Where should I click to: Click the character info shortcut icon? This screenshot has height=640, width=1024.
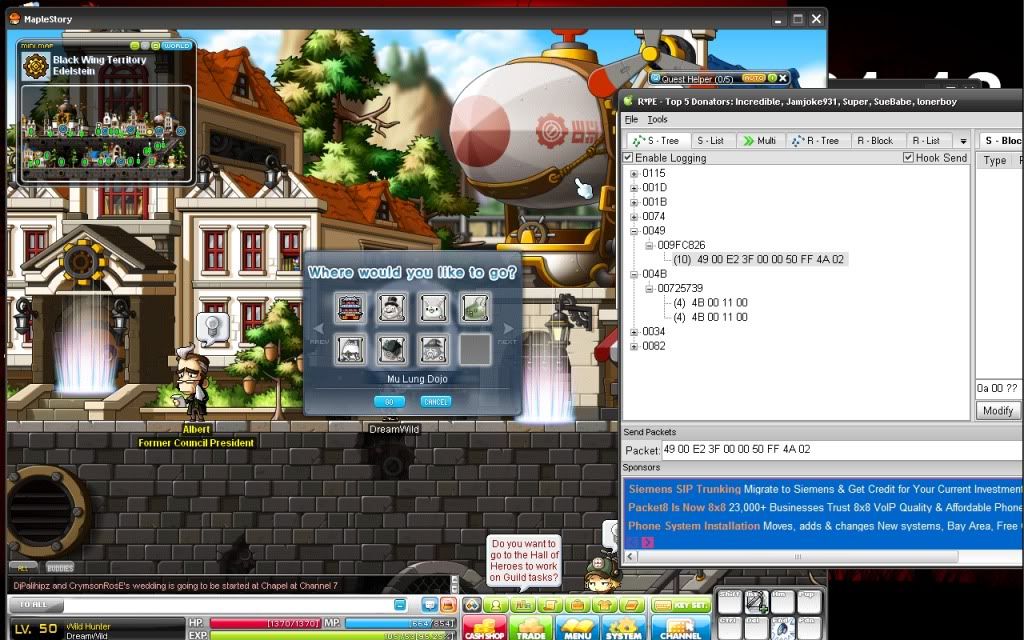tap(496, 605)
